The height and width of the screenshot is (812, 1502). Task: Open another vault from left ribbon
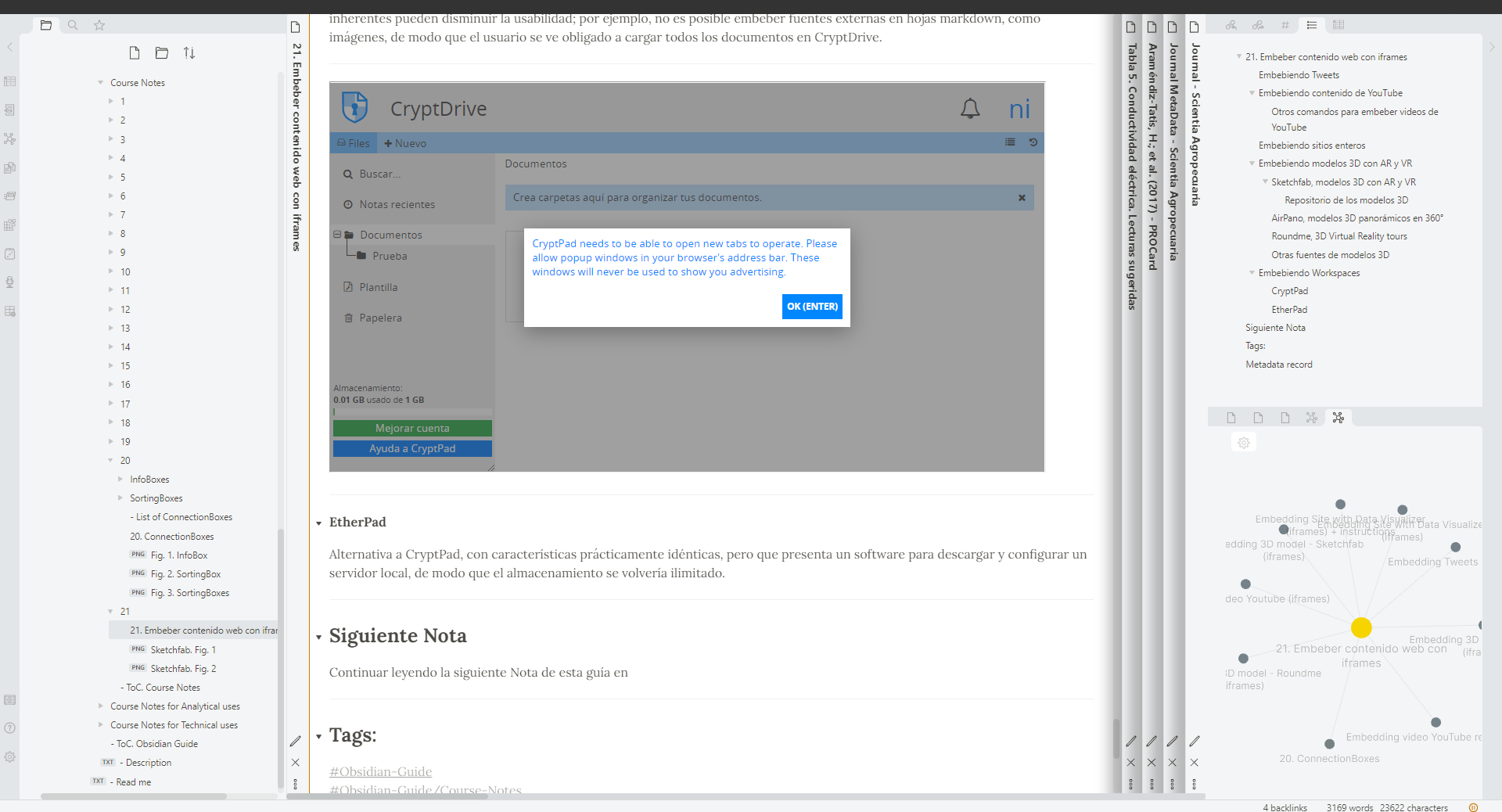[9, 699]
